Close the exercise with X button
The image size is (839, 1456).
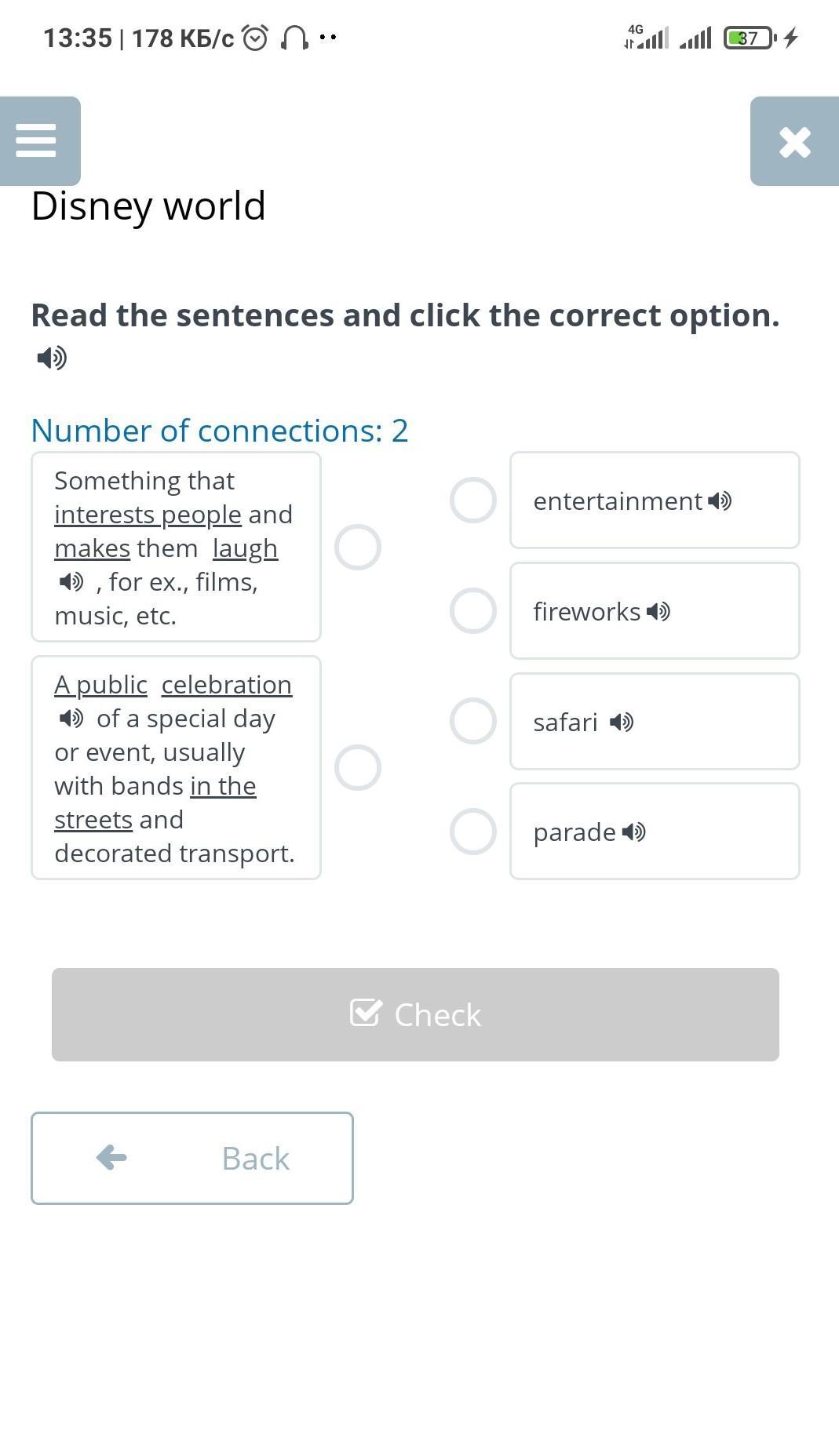(x=794, y=141)
